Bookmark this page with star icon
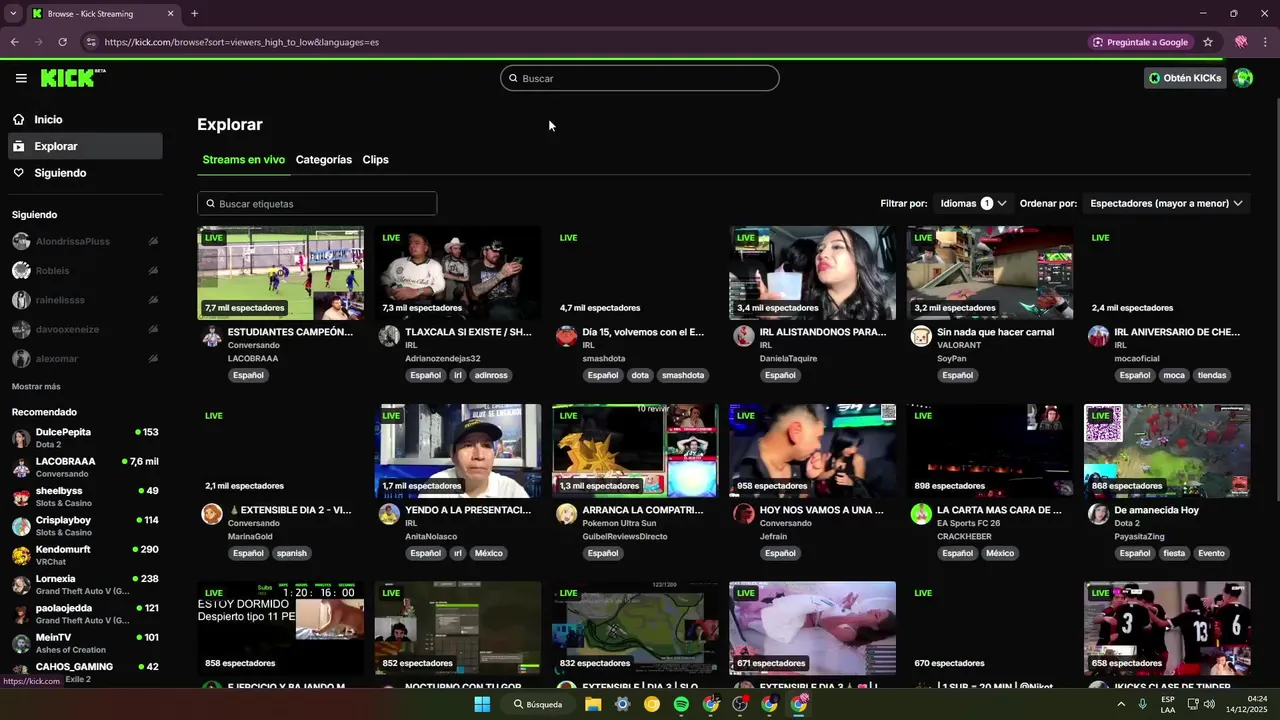 point(1208,42)
